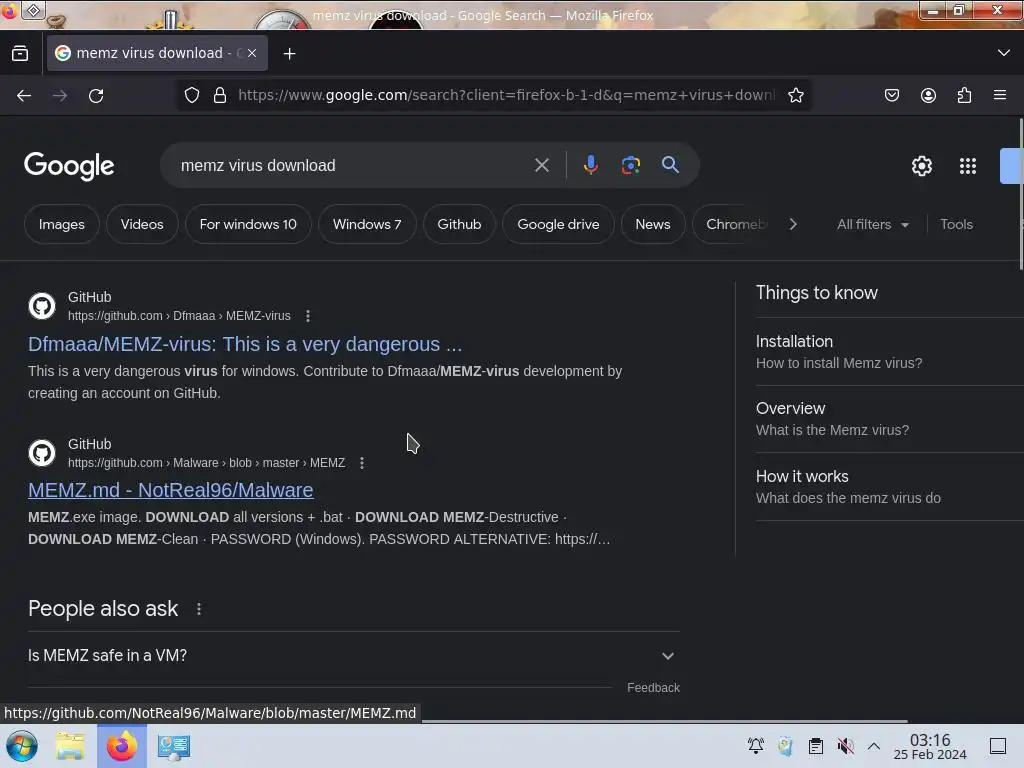Viewport: 1024px width, 768px height.
Task: Show tracking protection shield info
Action: [192, 95]
